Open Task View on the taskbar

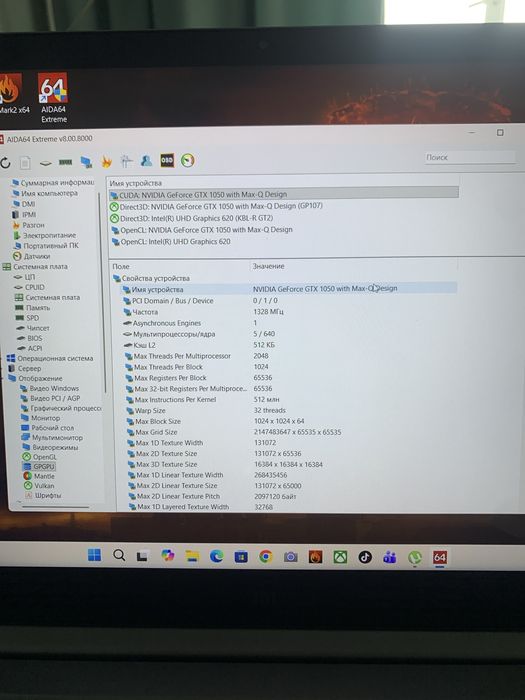[x=142, y=556]
